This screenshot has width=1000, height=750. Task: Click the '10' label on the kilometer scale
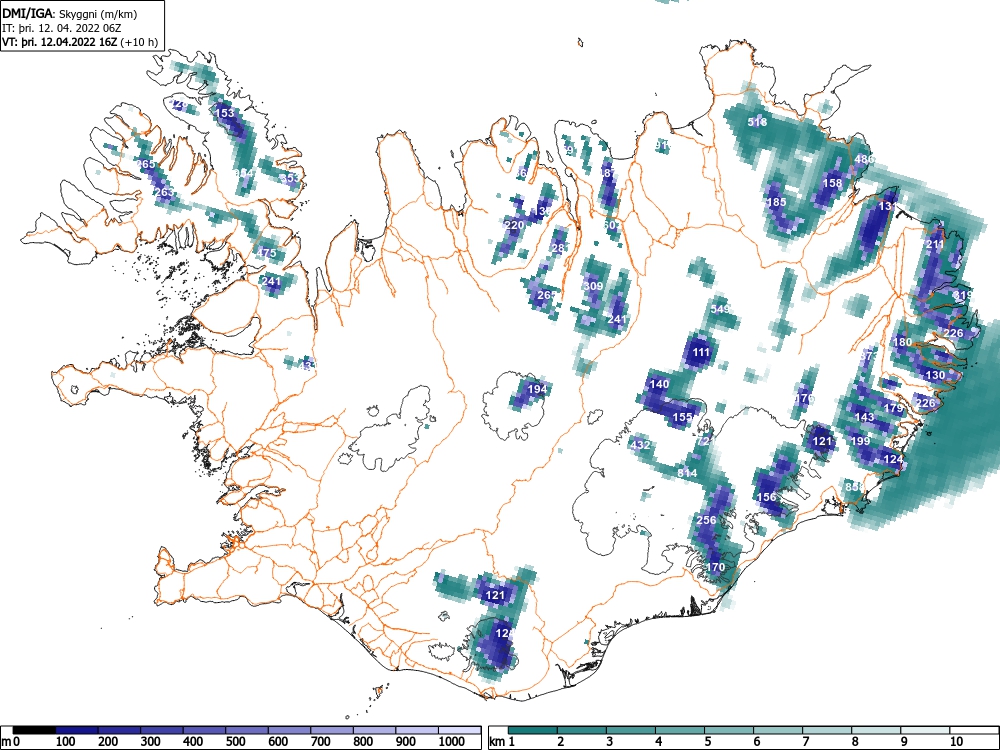pos(956,742)
